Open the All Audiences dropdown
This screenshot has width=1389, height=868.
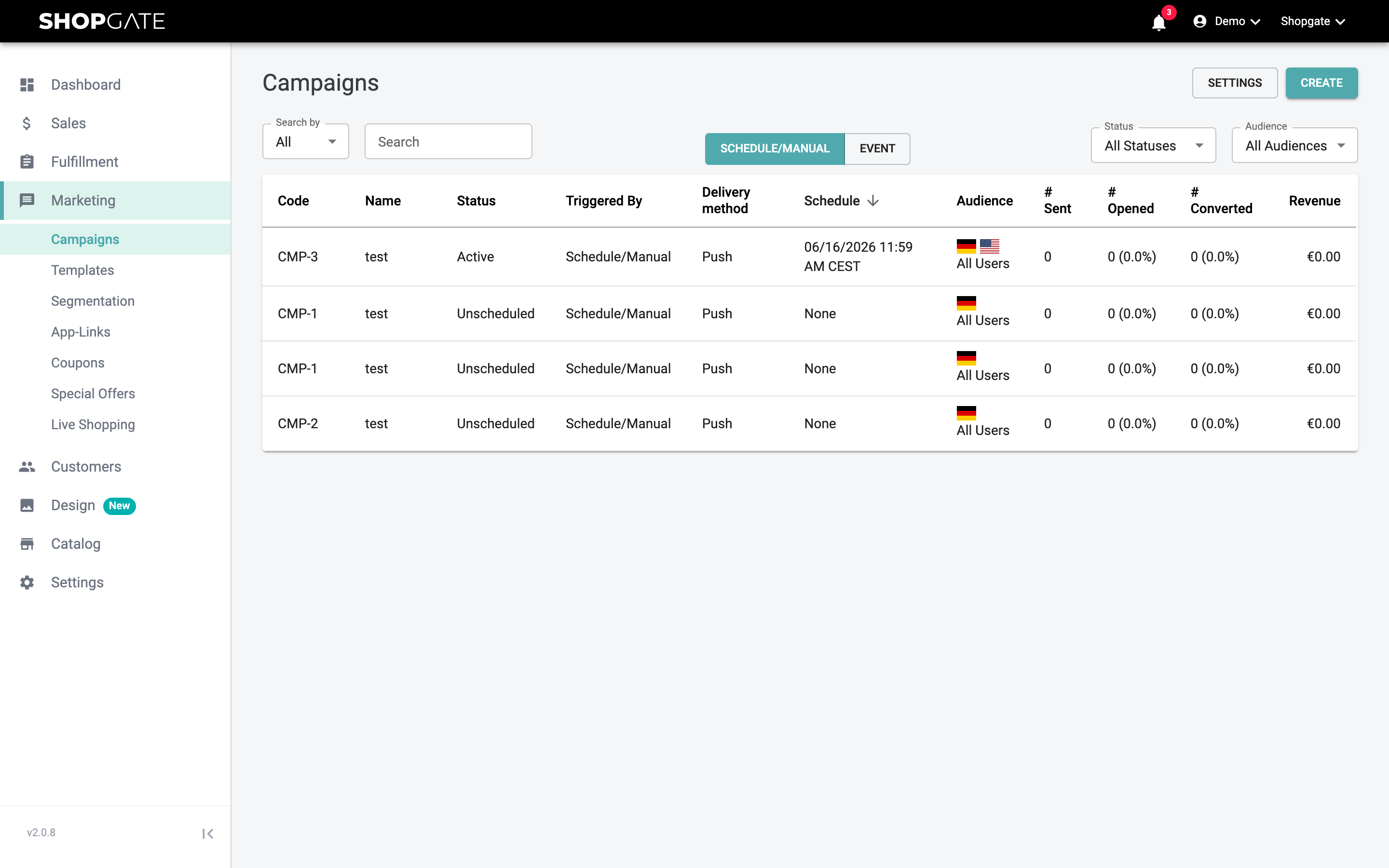[x=1294, y=145]
